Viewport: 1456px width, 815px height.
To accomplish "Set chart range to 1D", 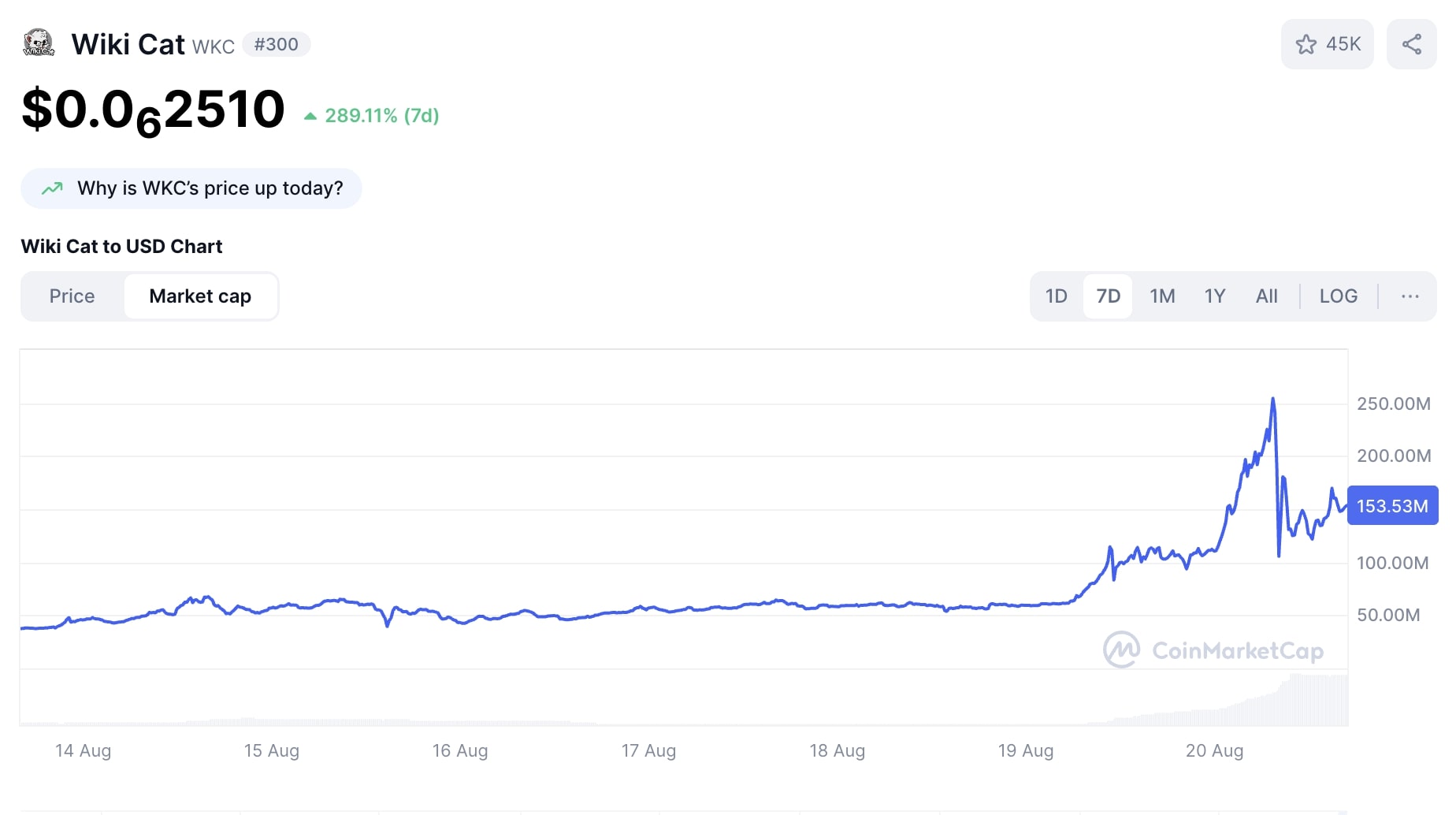I will pos(1056,296).
